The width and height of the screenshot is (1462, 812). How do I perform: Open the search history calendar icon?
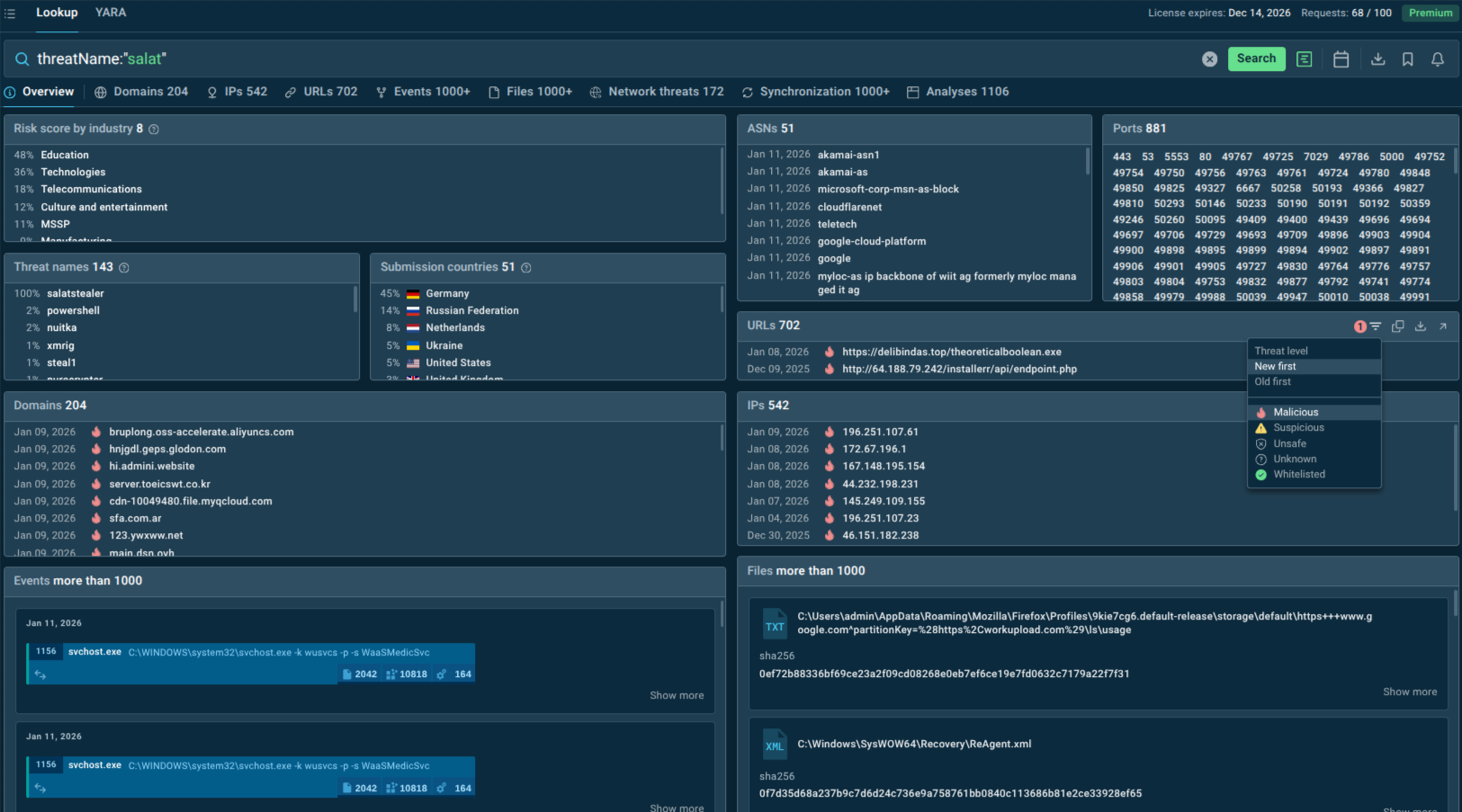click(1341, 58)
